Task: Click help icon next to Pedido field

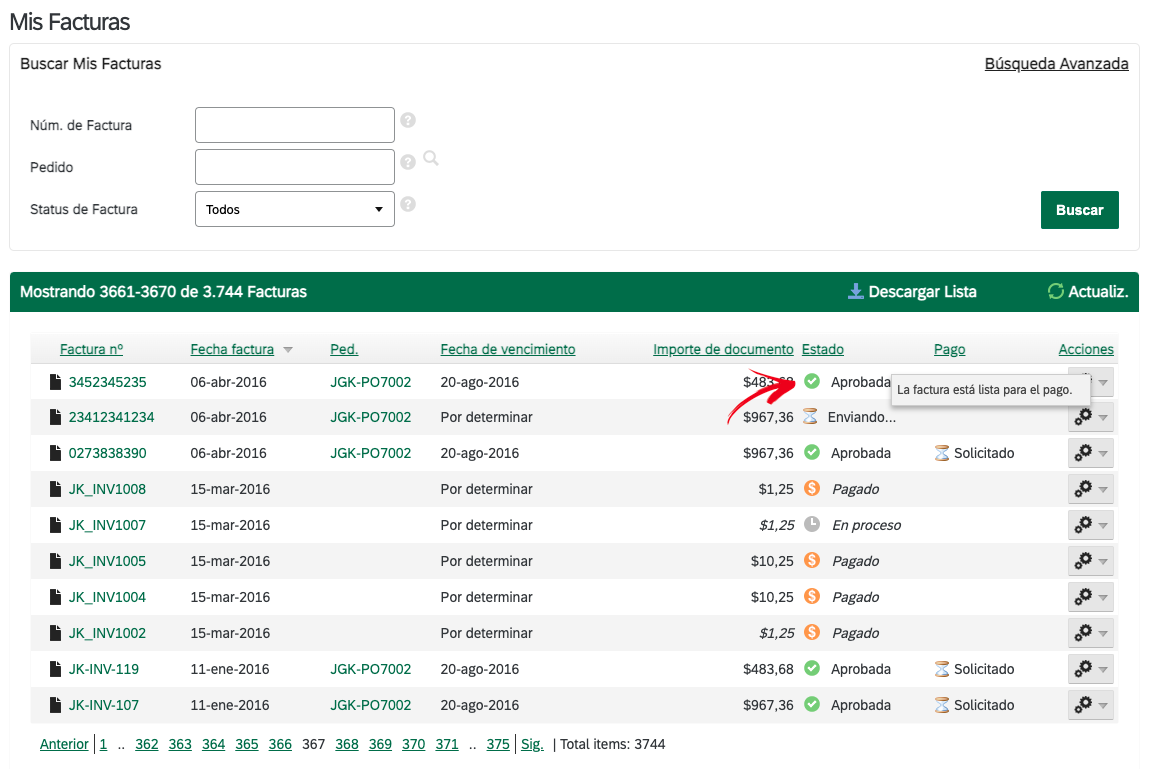Action: click(x=408, y=162)
